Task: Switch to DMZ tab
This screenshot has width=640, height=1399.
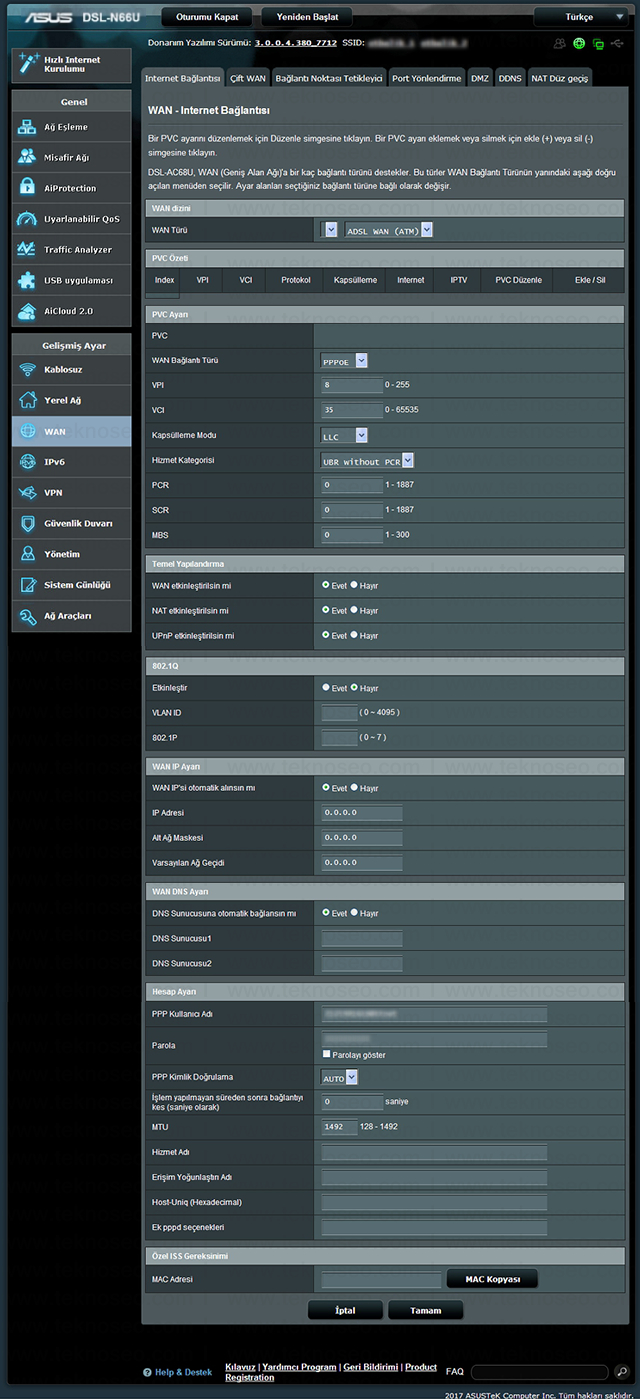Action: (x=480, y=77)
